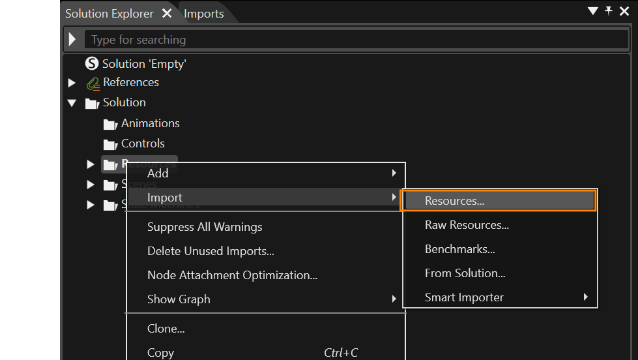This screenshot has height=360, width=638.
Task: Expand the Resources folder arrow
Action: pyautogui.click(x=90, y=164)
